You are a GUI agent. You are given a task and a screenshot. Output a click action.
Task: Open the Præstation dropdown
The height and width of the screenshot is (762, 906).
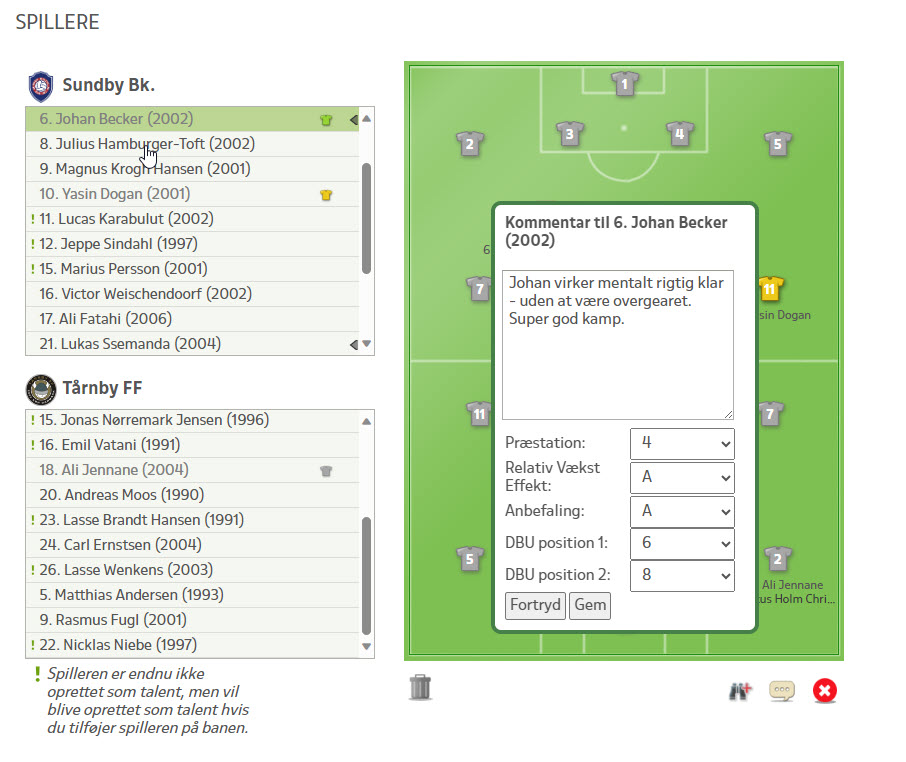tap(682, 444)
